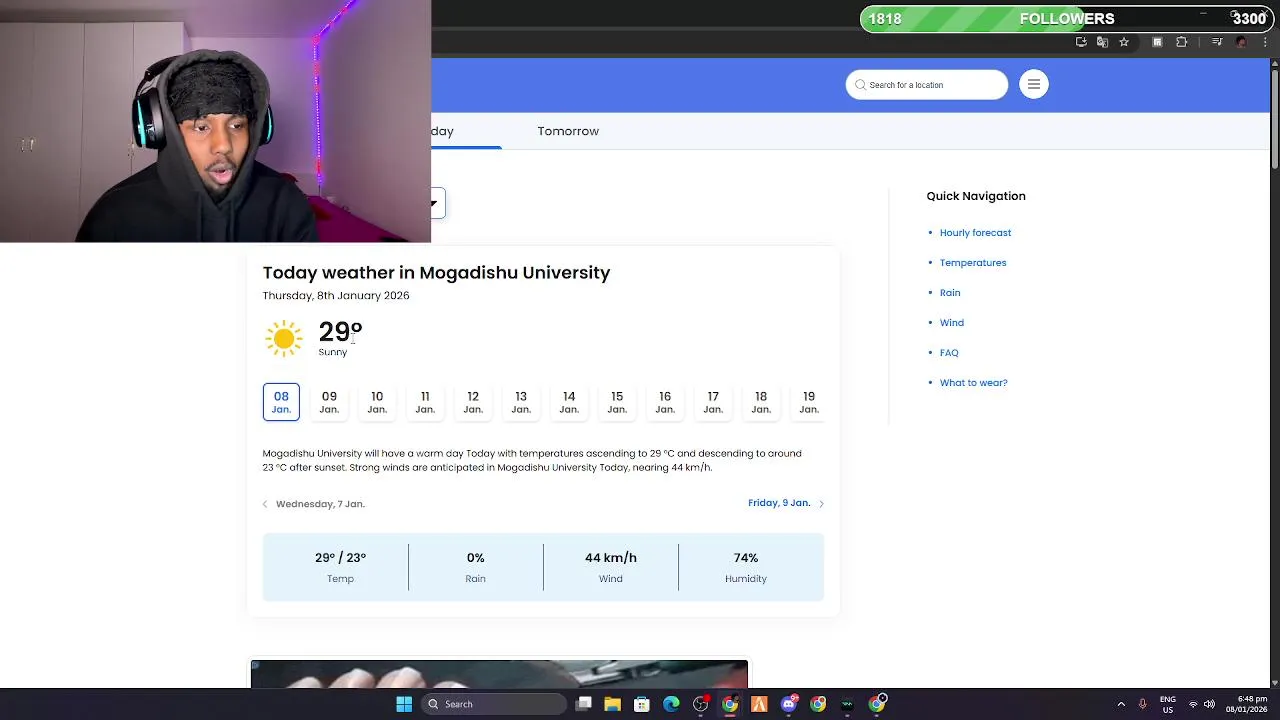Select the 18 Jan. date
The image size is (1280, 720).
(x=761, y=402)
